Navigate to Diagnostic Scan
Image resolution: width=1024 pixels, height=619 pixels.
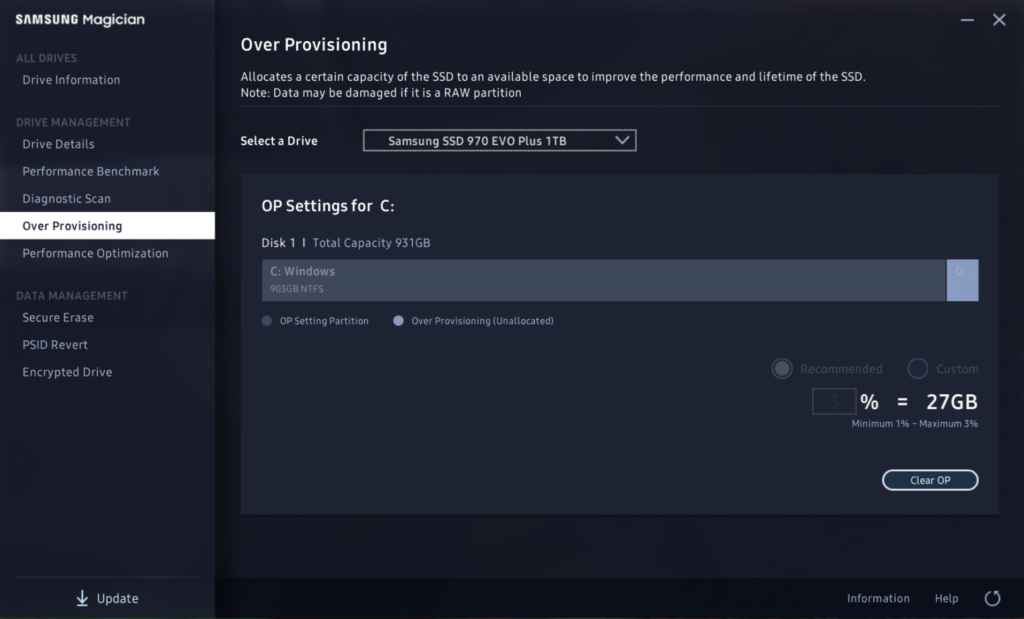pos(67,198)
